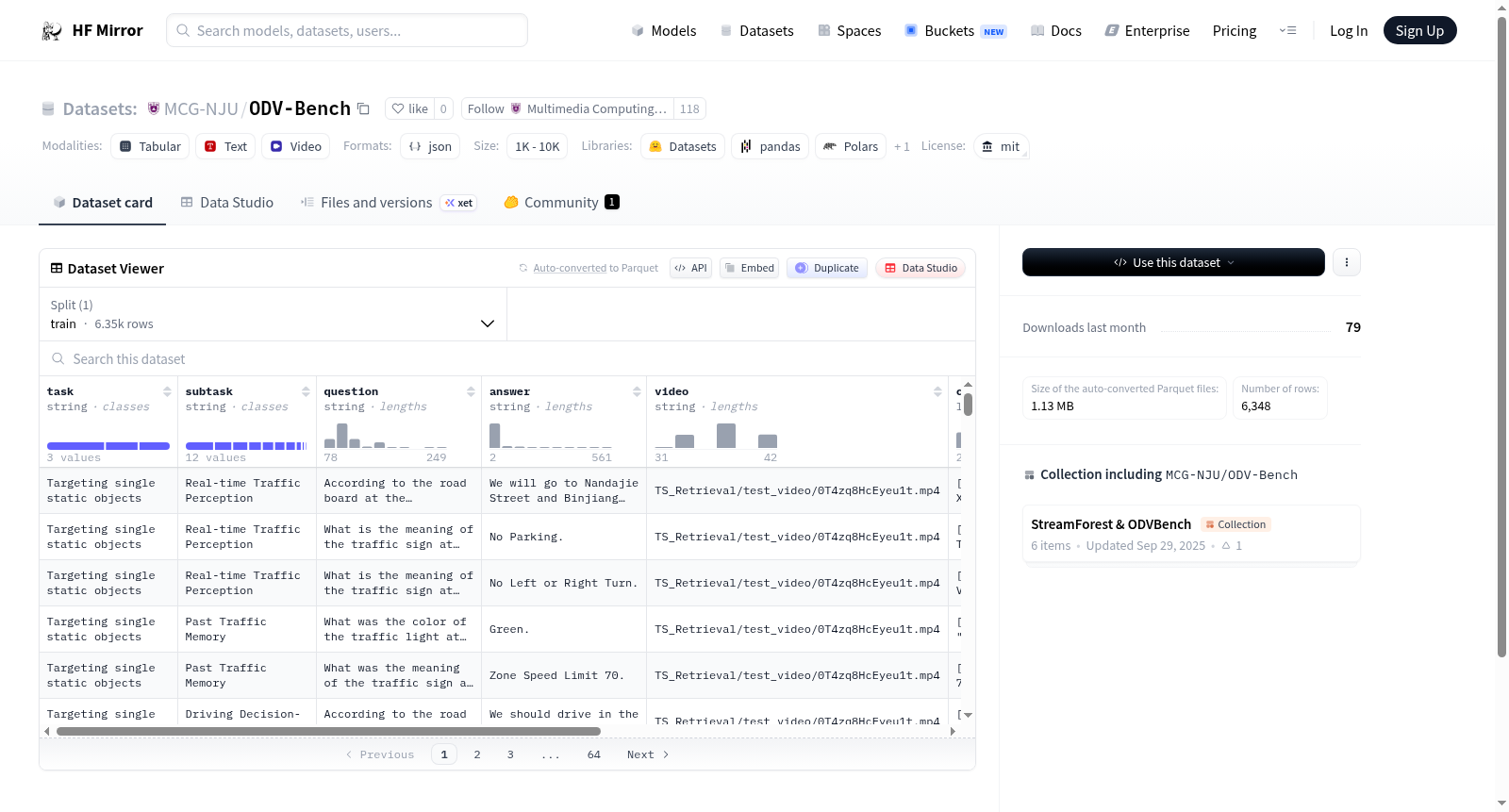Screen dimensions: 1509x812
Task: Select the 1K - 10K size tag
Action: [x=537, y=146]
